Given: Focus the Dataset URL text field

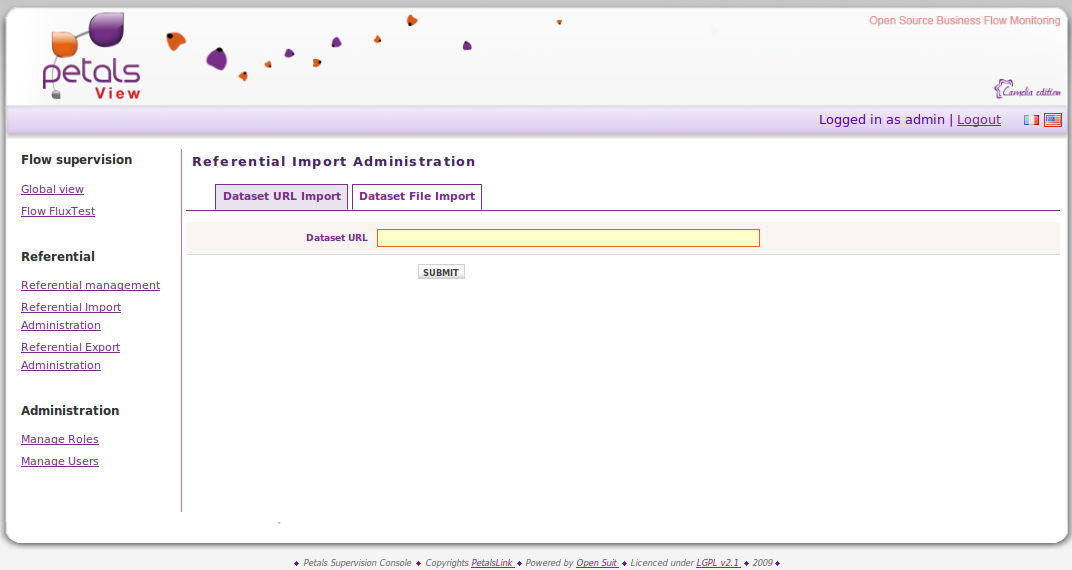Looking at the screenshot, I should click(x=568, y=238).
